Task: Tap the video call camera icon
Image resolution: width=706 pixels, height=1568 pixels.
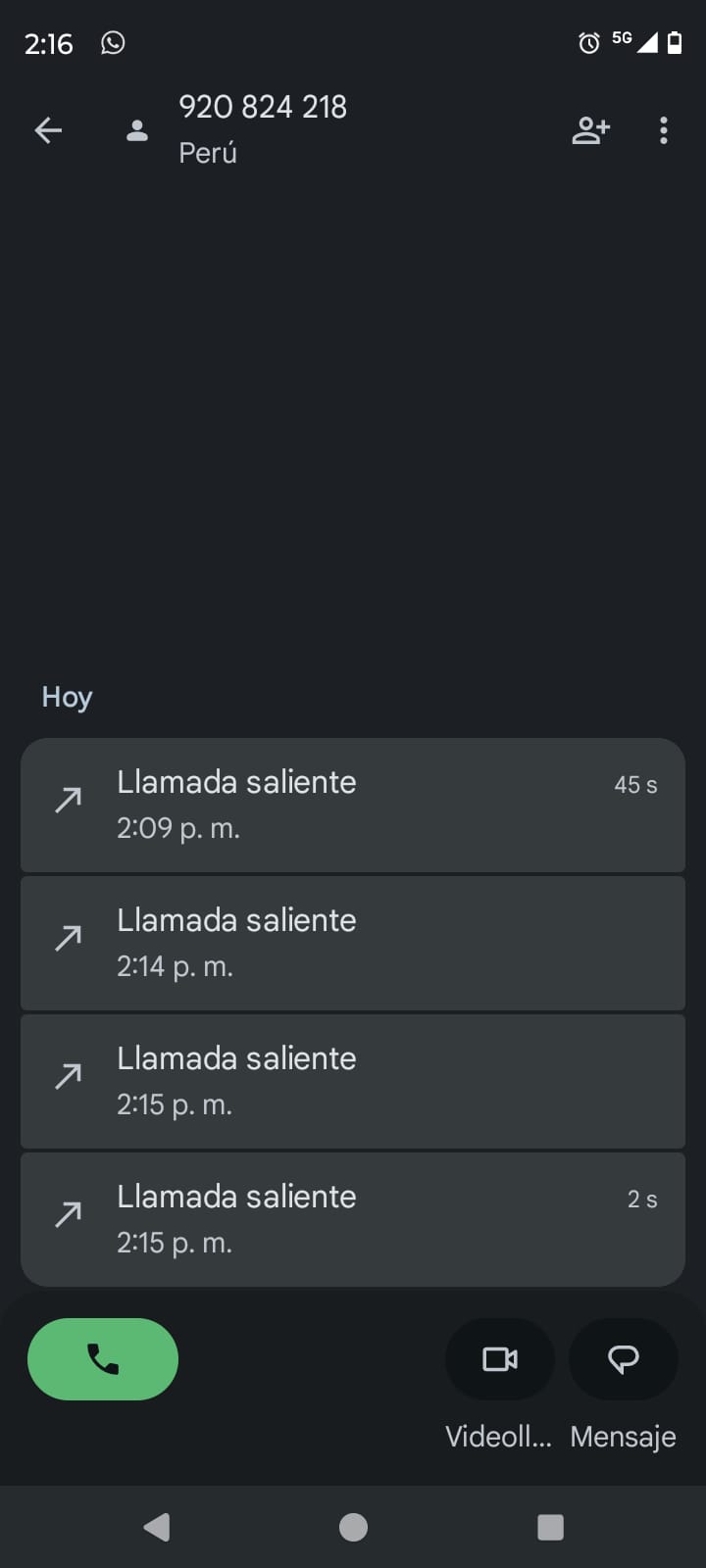Action: pos(500,1359)
